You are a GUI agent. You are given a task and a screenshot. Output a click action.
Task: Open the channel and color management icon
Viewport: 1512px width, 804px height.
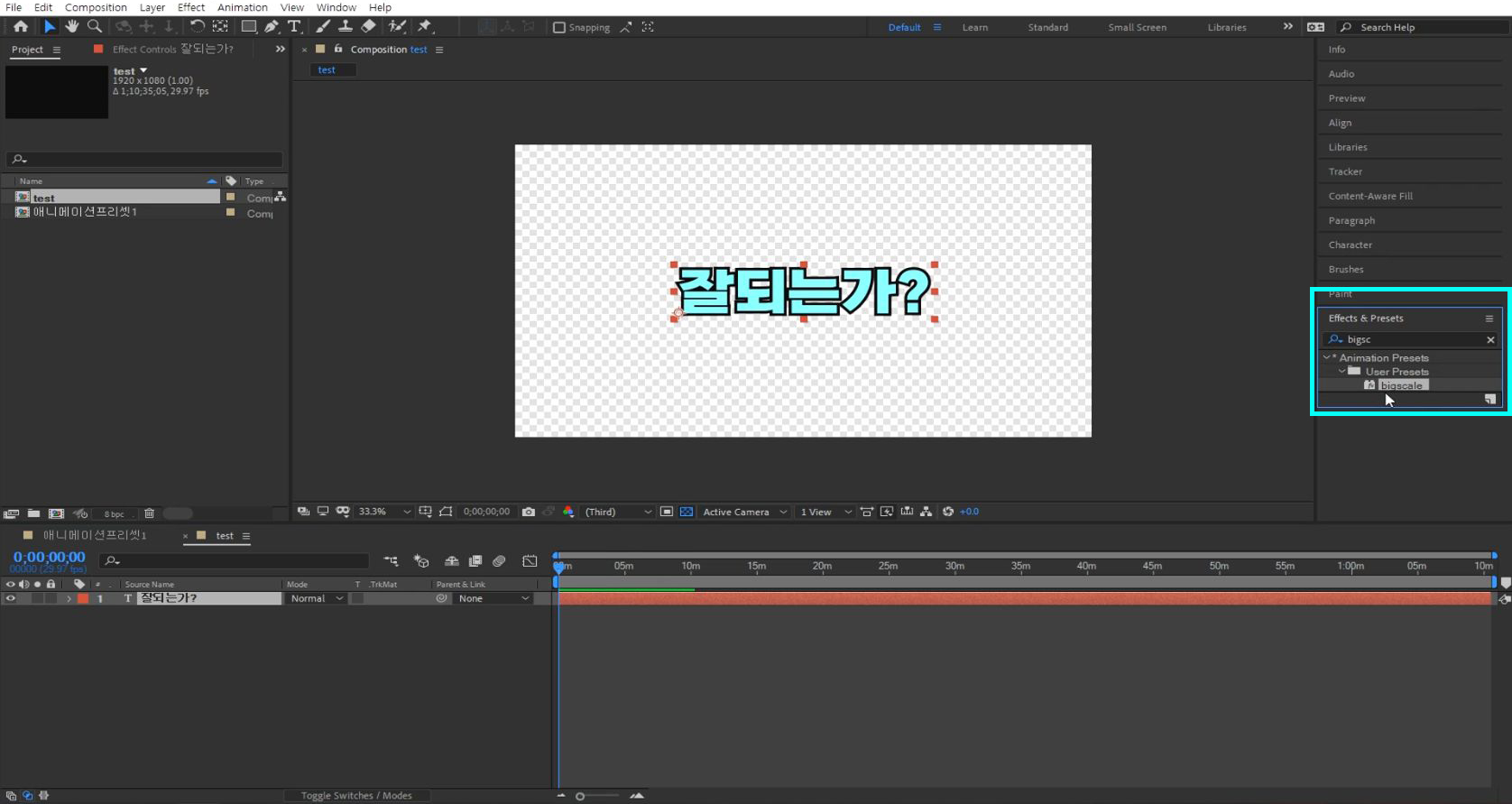point(568,512)
